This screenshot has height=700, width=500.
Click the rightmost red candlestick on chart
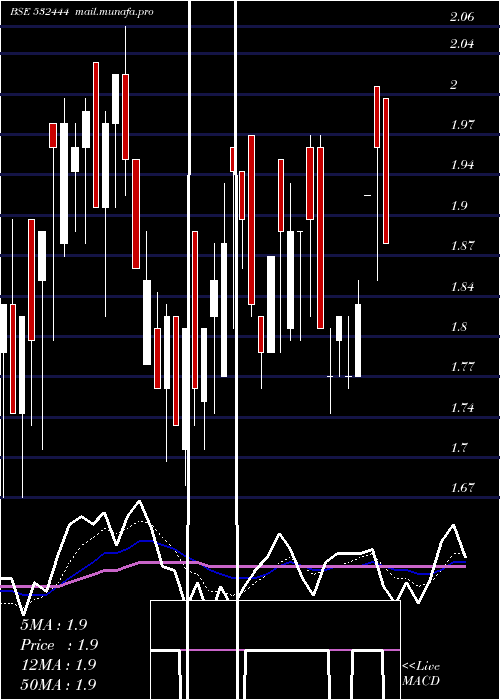point(386,171)
